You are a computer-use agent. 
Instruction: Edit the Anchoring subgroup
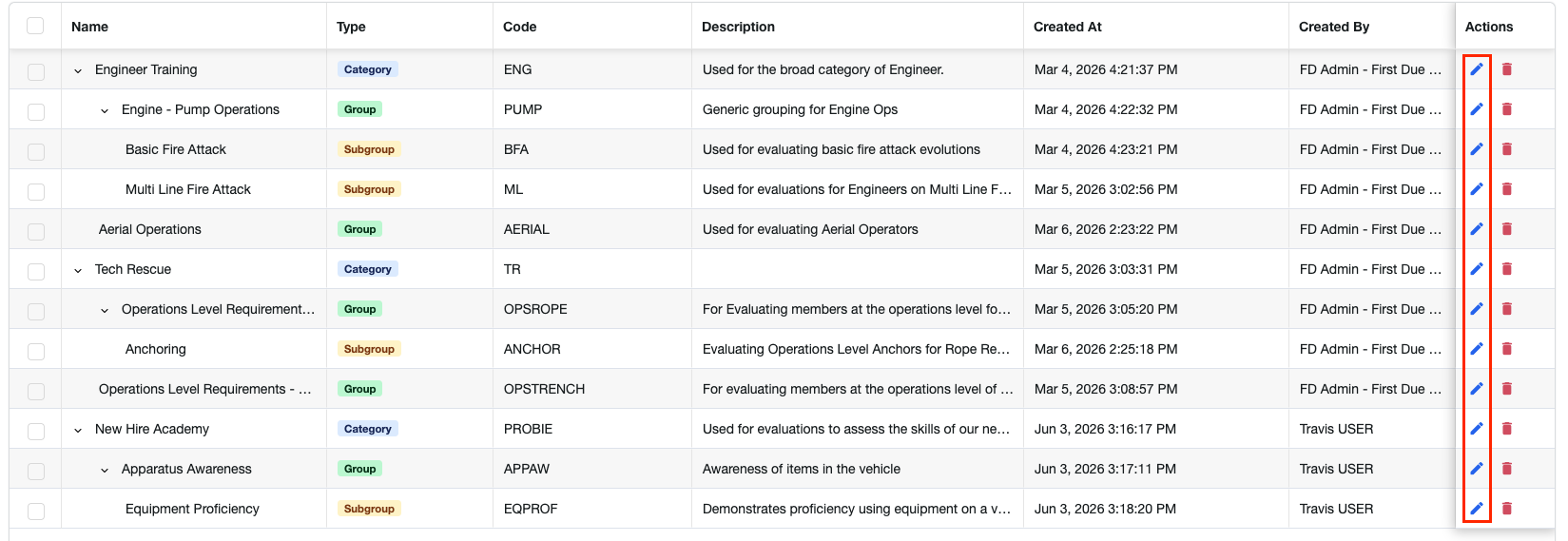pos(1476,349)
